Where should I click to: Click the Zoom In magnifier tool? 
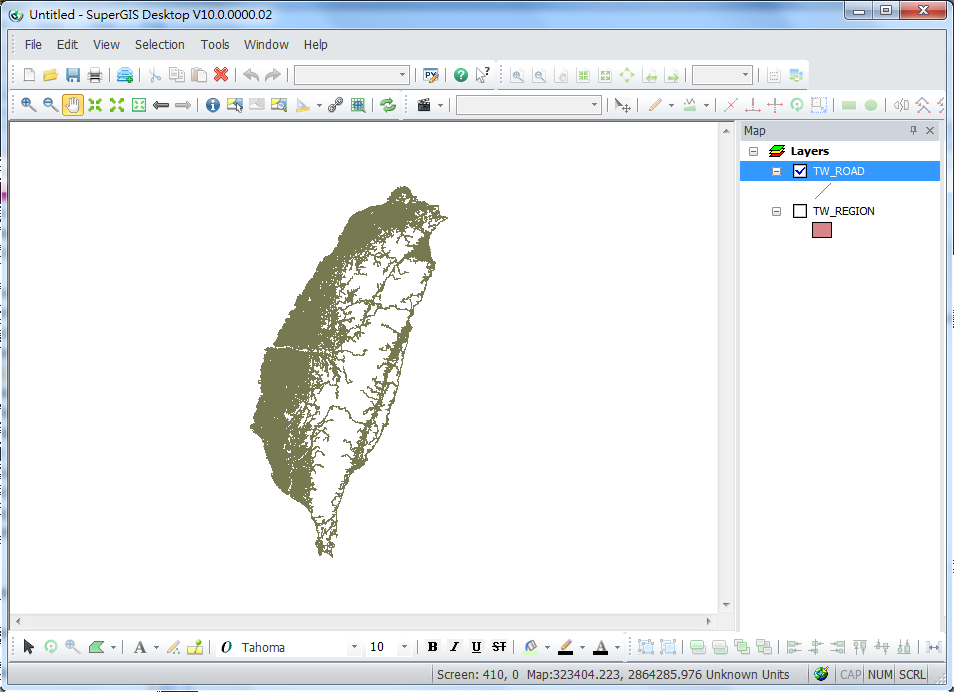28,105
